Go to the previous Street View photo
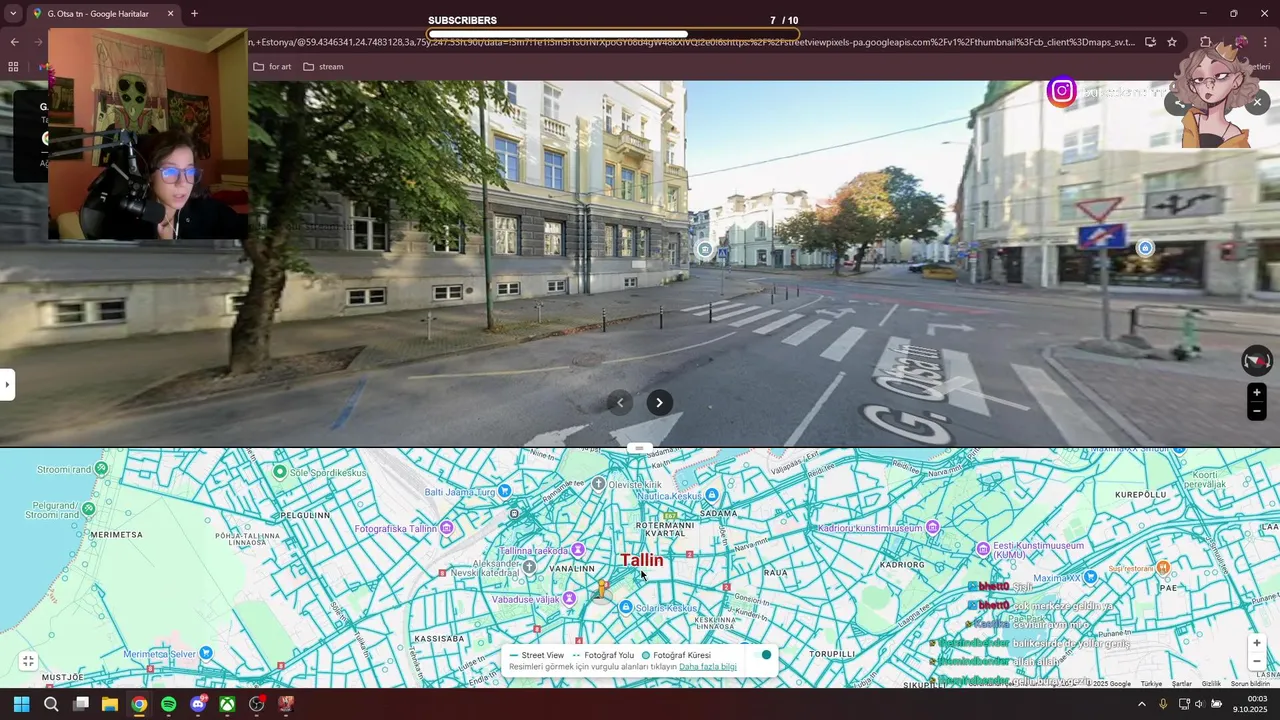 (620, 403)
